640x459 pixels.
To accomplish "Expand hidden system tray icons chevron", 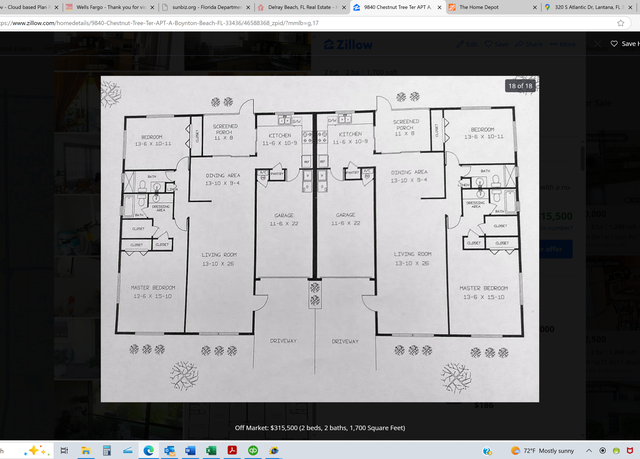I will [x=589, y=451].
